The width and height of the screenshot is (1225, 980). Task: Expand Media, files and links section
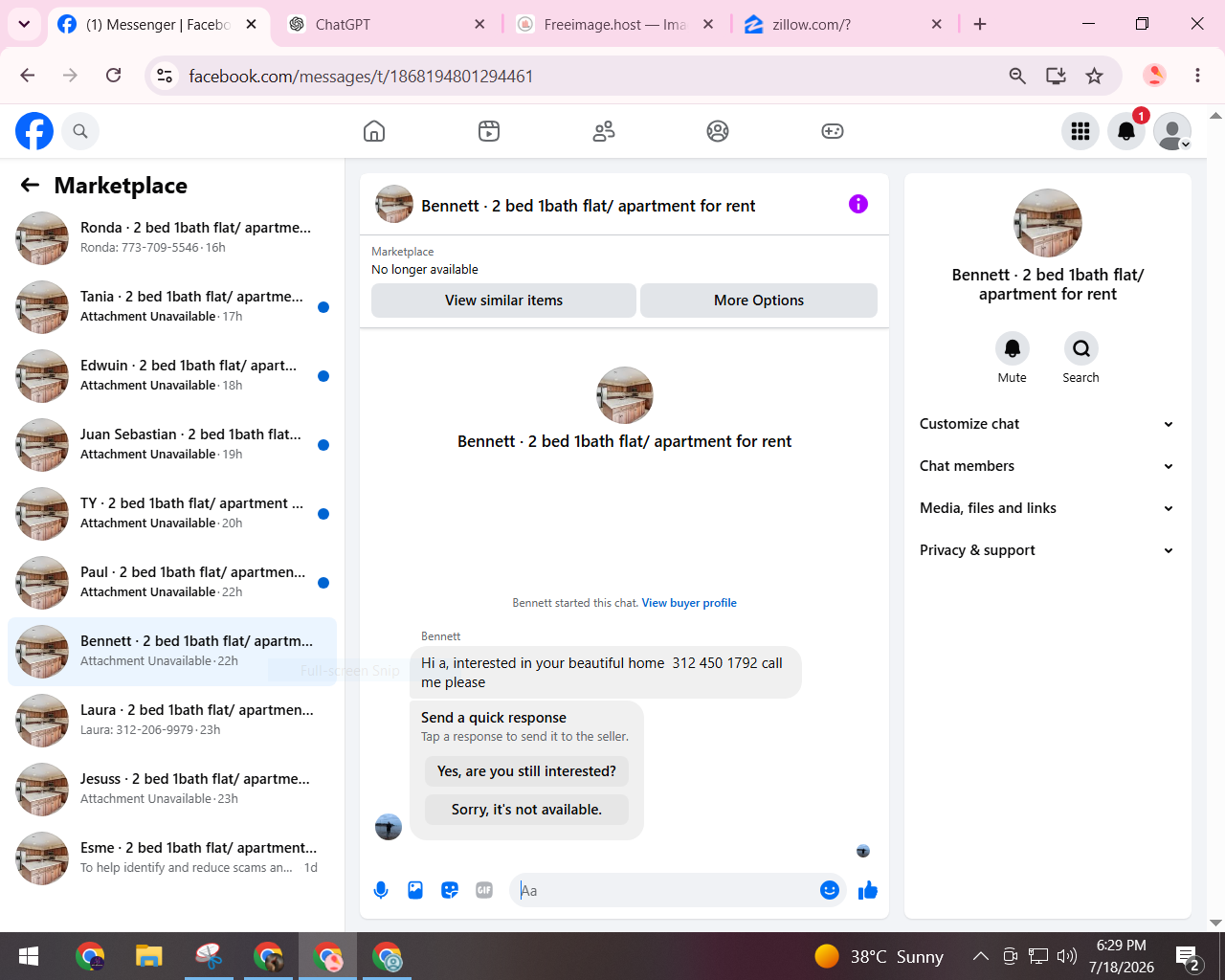1047,508
